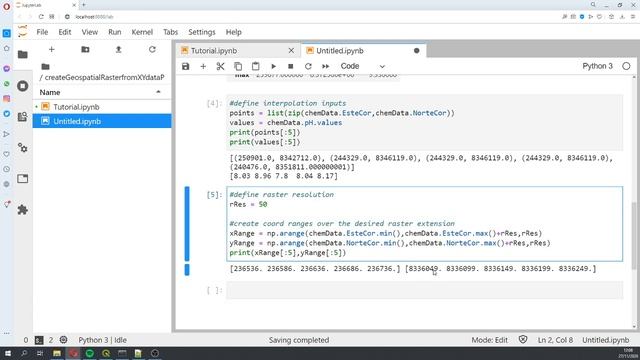Click Untitled.ipynb in the status bar
Screen dimensions: 640x360
pyautogui.click(x=605, y=340)
